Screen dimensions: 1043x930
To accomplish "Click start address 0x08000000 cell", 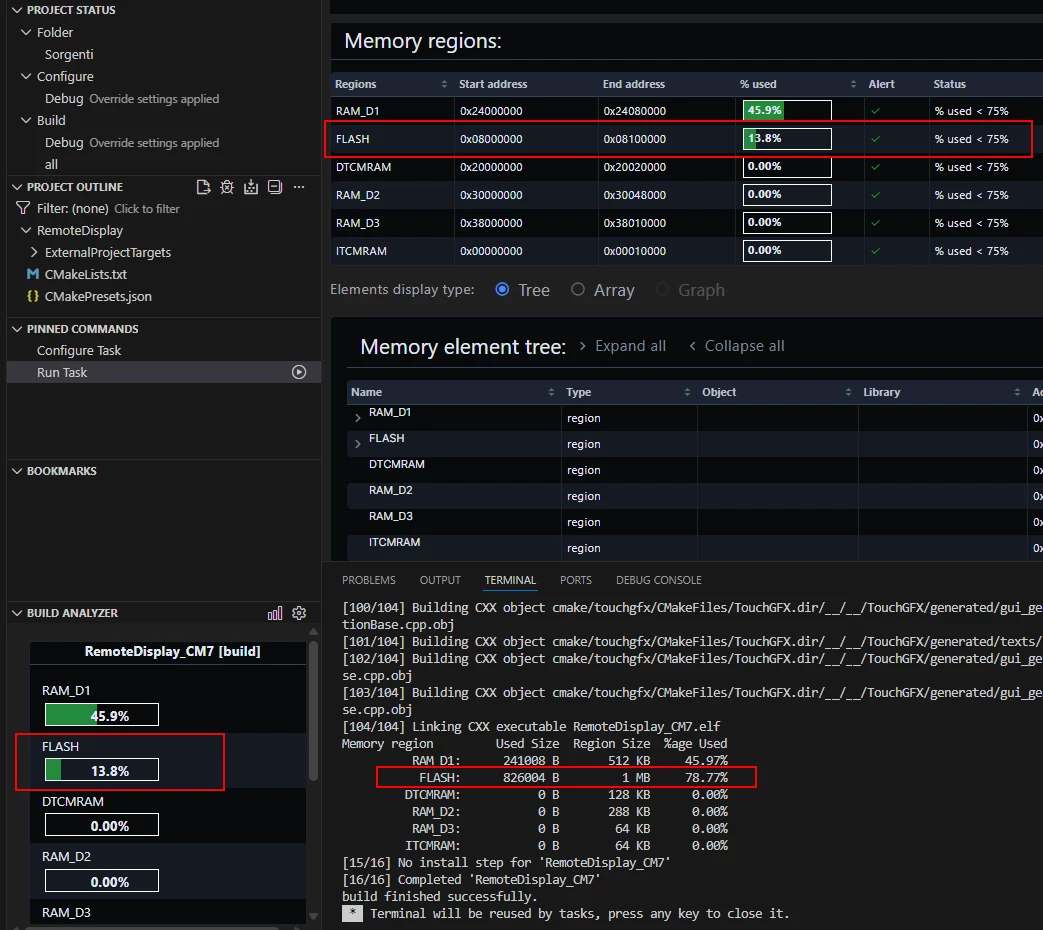I will tap(492, 139).
